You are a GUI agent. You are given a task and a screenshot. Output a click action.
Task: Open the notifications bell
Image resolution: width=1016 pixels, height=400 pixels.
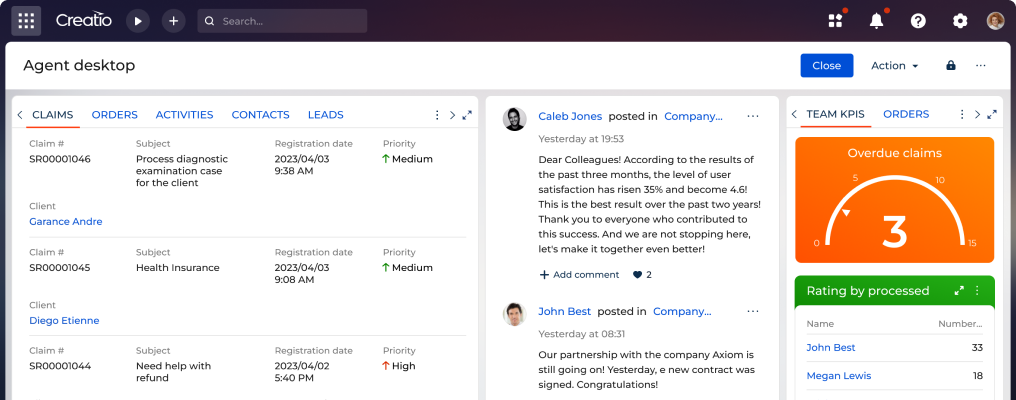[x=877, y=21]
